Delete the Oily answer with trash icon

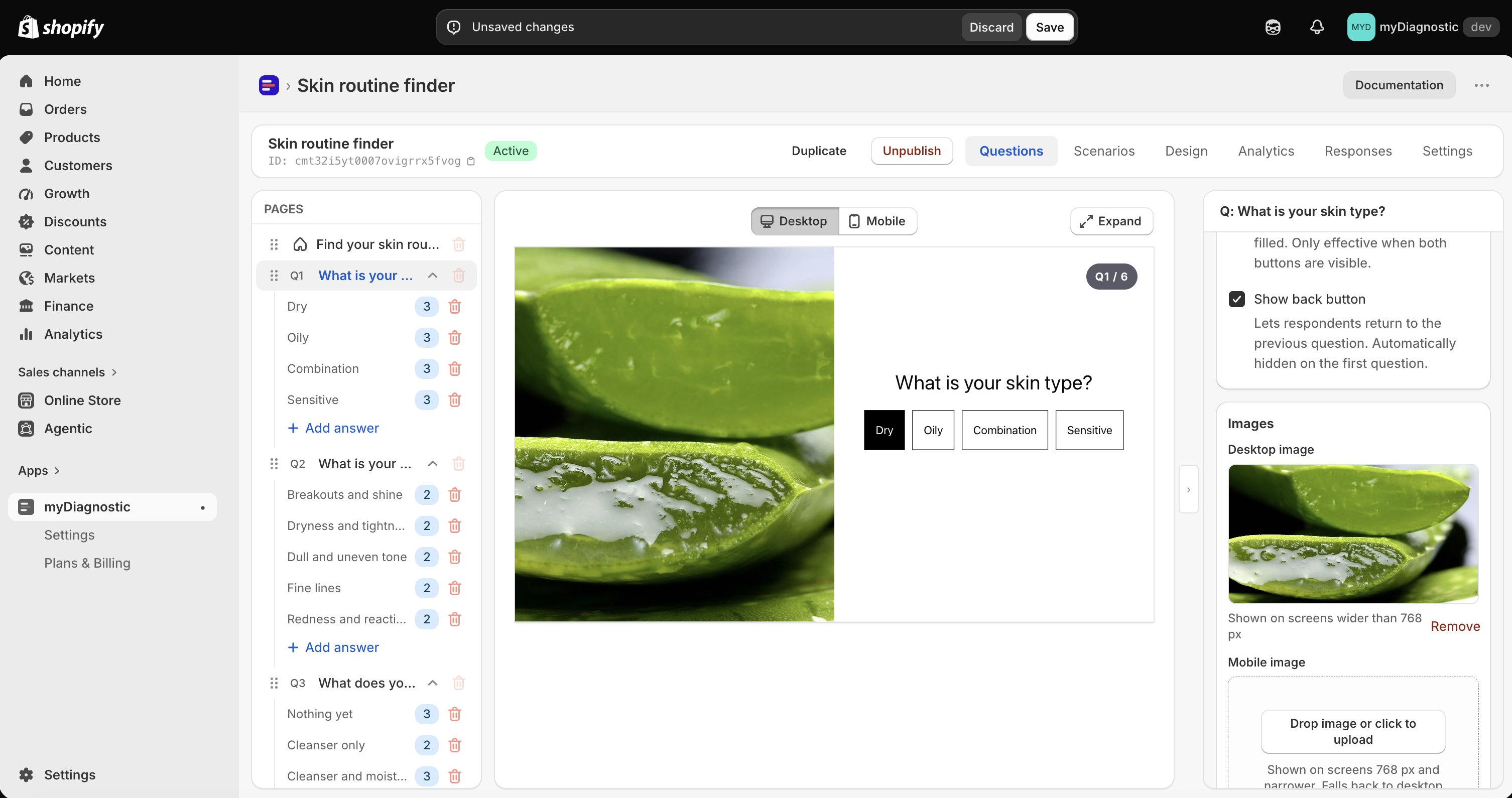click(x=454, y=337)
